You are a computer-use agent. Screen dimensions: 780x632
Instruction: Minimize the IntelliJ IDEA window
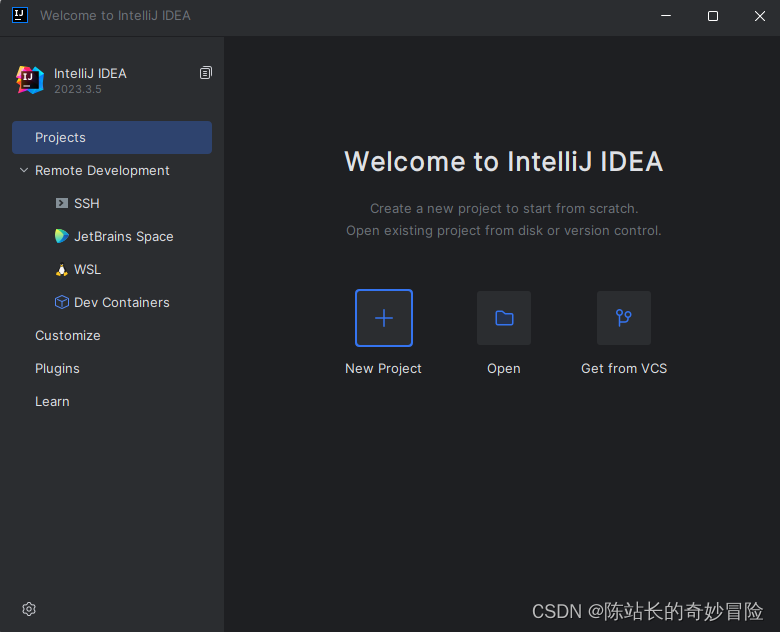(x=666, y=16)
